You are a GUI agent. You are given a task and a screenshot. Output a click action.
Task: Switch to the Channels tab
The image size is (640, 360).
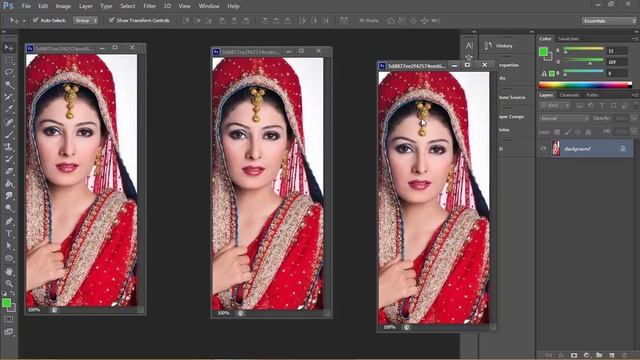569,95
